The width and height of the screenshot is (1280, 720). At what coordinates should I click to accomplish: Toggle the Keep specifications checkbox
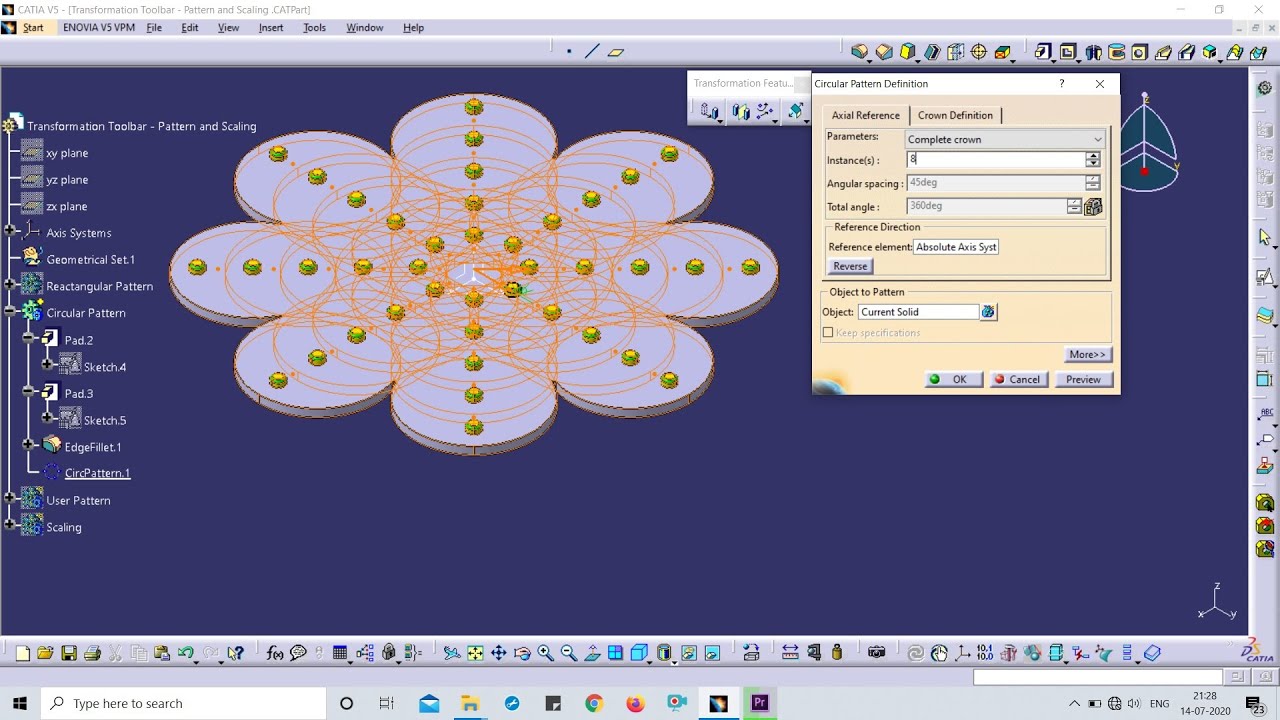click(x=828, y=333)
